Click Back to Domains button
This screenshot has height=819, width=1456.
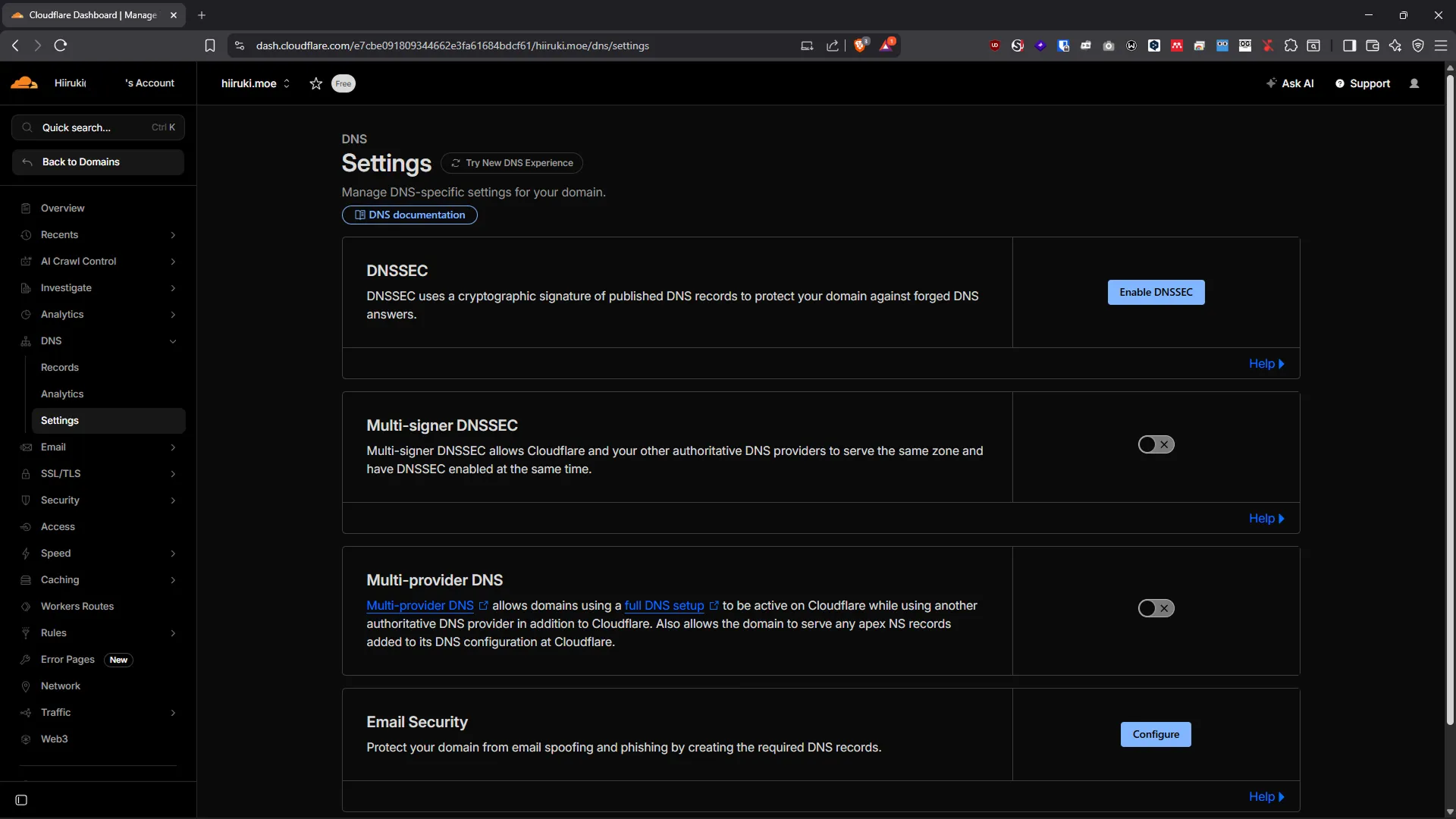click(98, 162)
